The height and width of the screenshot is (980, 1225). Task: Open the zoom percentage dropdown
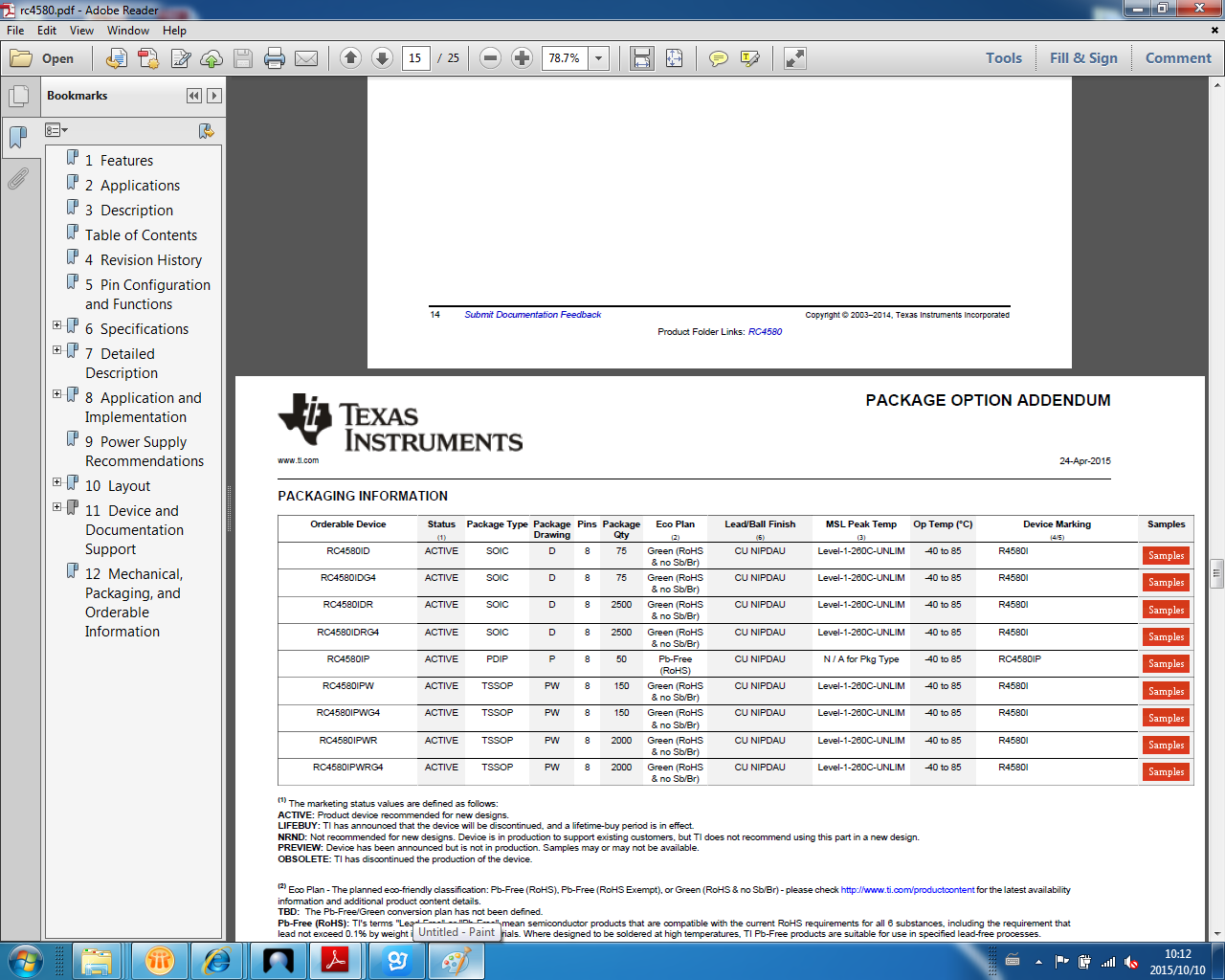(599, 58)
